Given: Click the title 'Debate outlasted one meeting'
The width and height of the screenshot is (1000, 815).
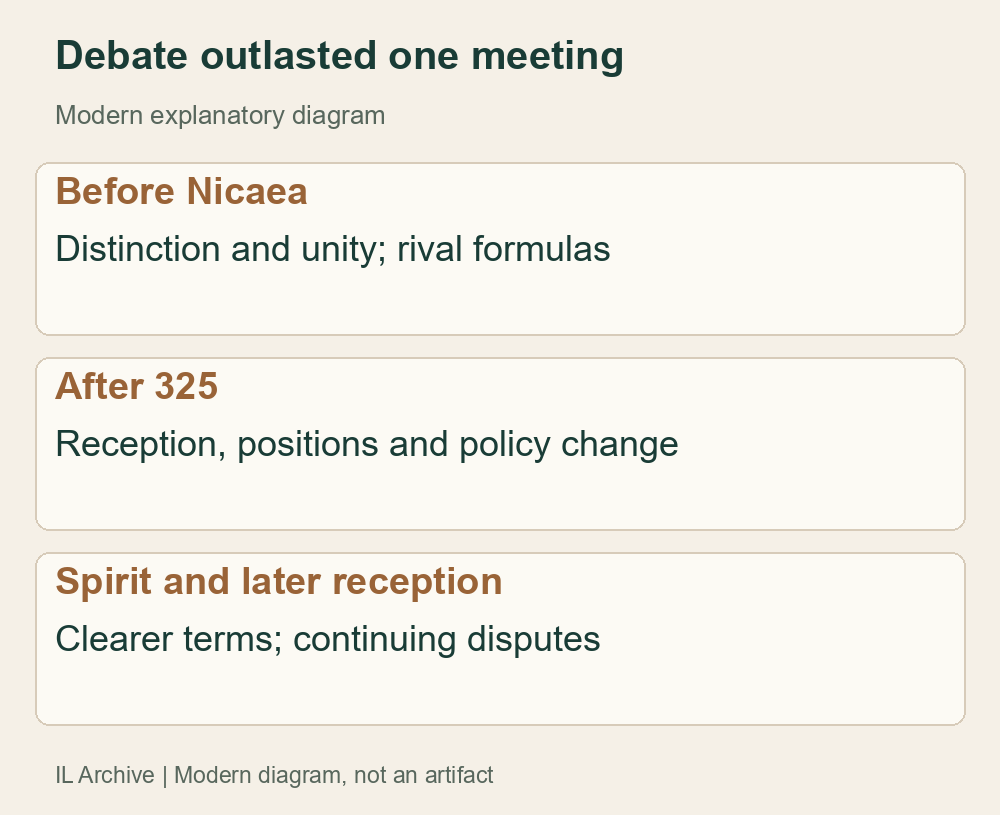Looking at the screenshot, I should [x=339, y=56].
